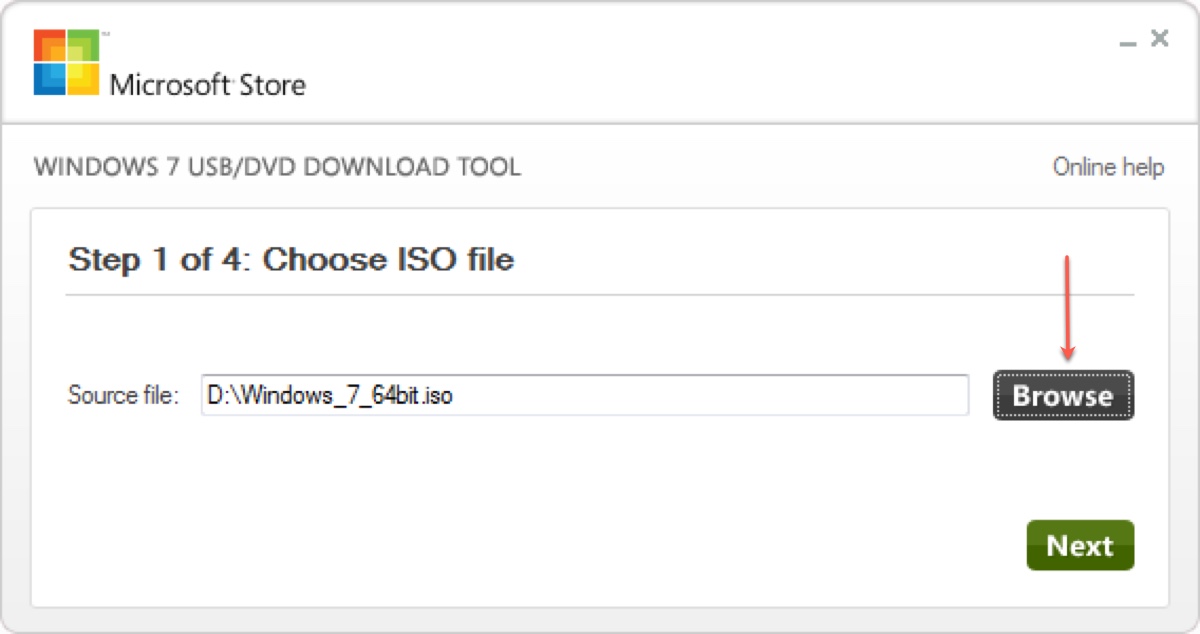Open the Browse file picker
1200x634 pixels.
tap(1063, 395)
